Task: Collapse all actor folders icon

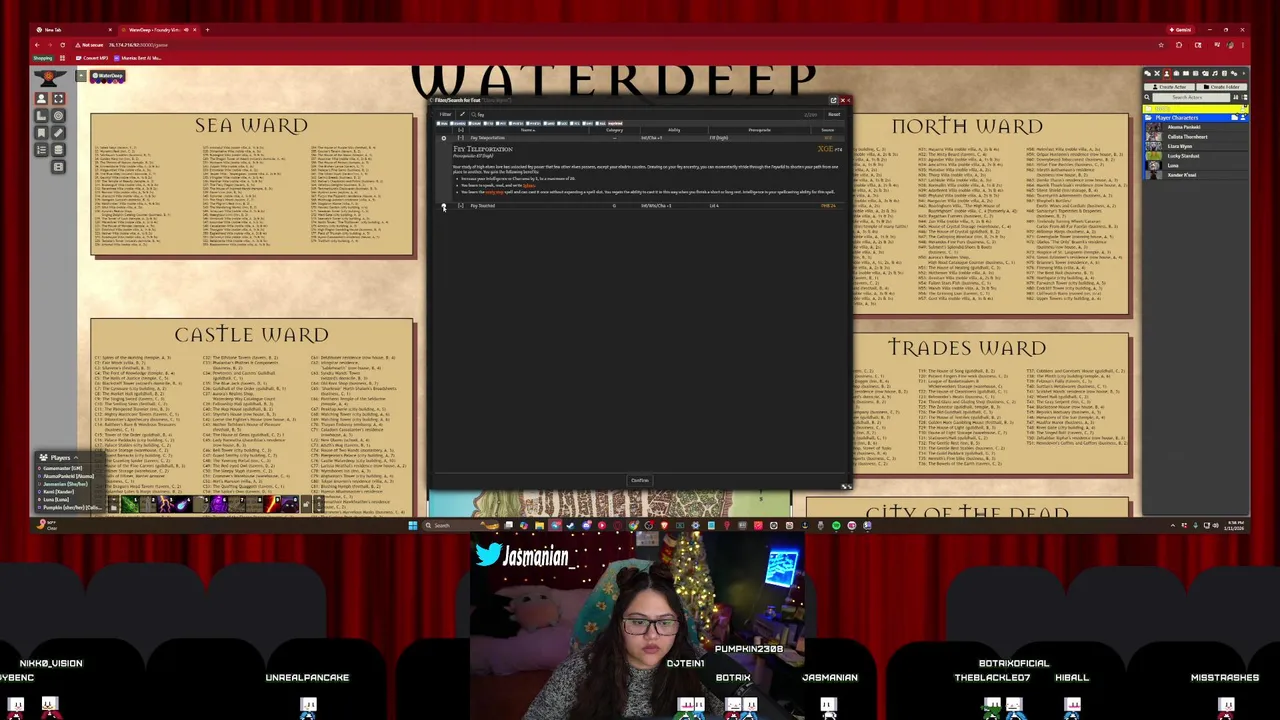Action: [x=1244, y=98]
